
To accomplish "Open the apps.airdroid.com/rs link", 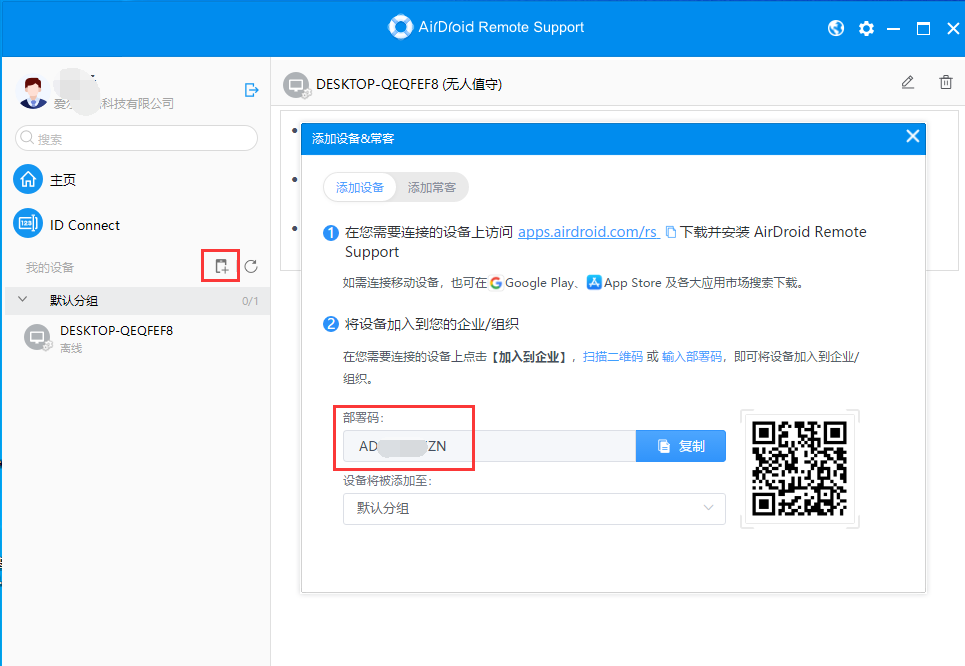I will [588, 232].
